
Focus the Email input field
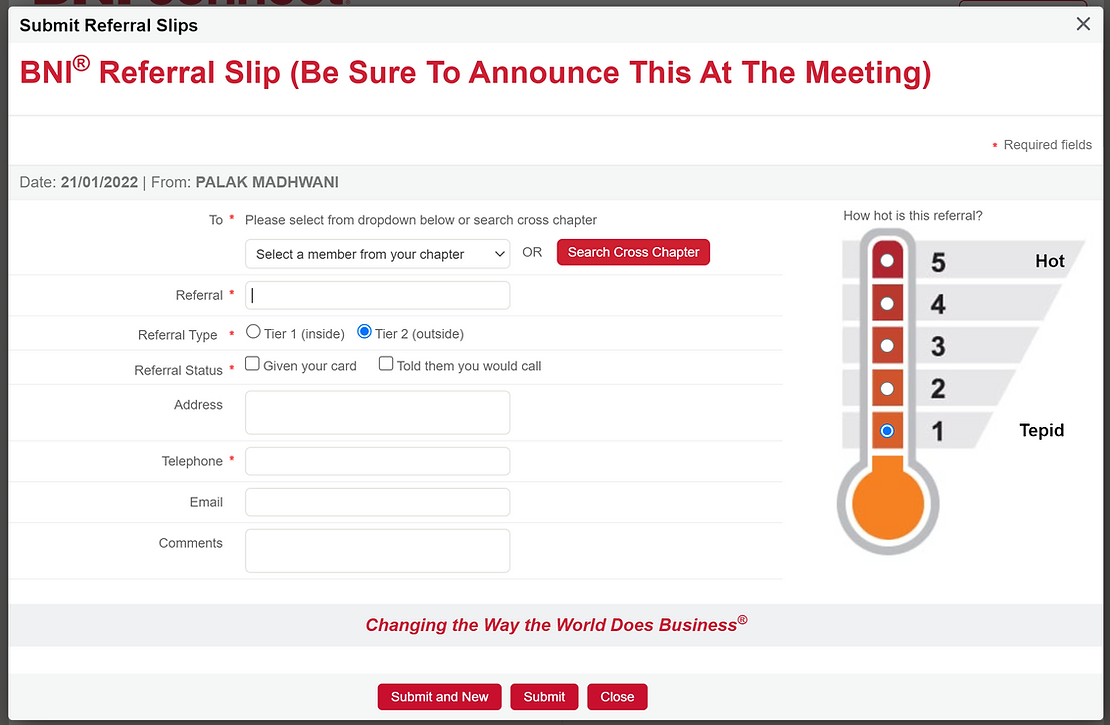pyautogui.click(x=377, y=502)
